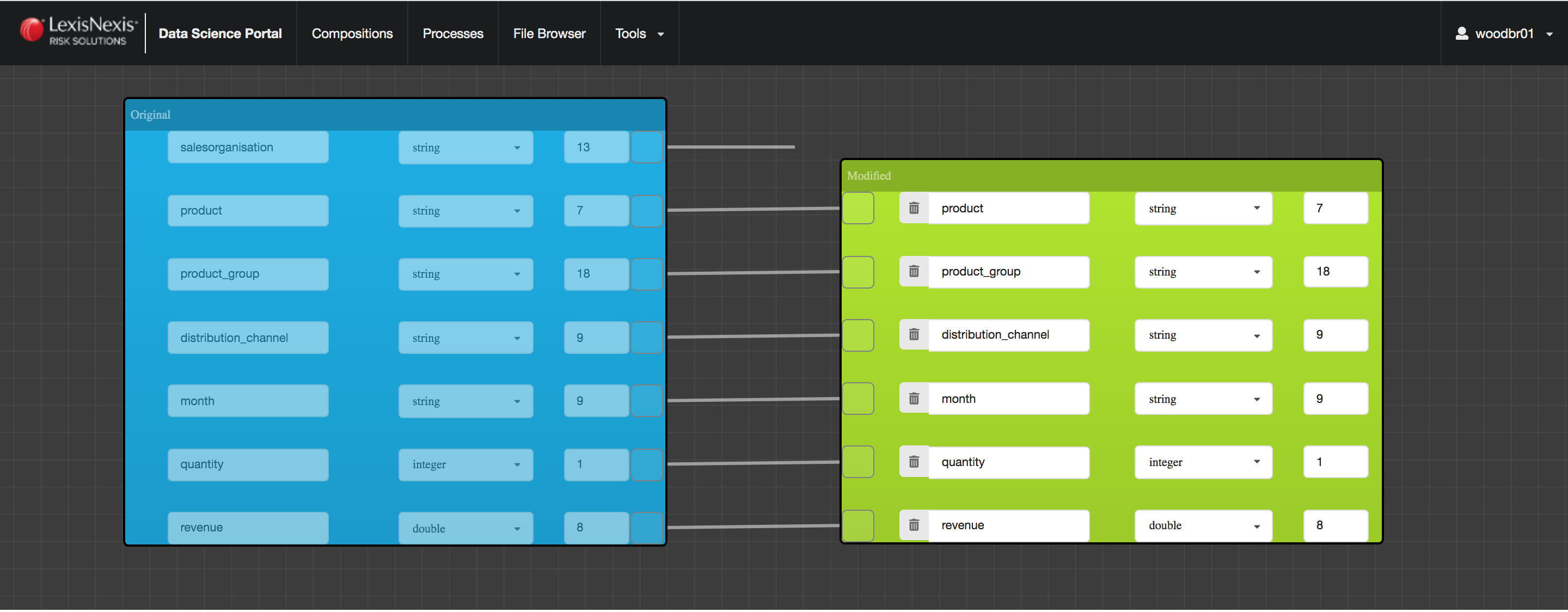Screen dimensions: 1568x612
Task: Open the Processes page
Action: [452, 34]
